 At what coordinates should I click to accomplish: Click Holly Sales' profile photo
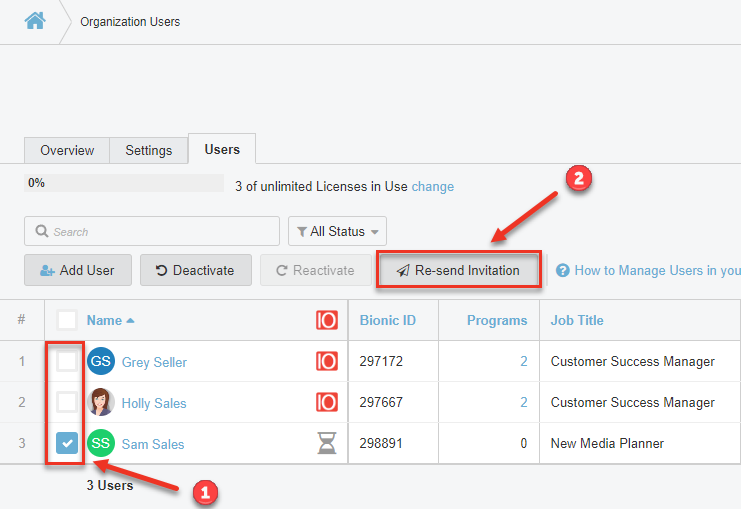(x=101, y=403)
